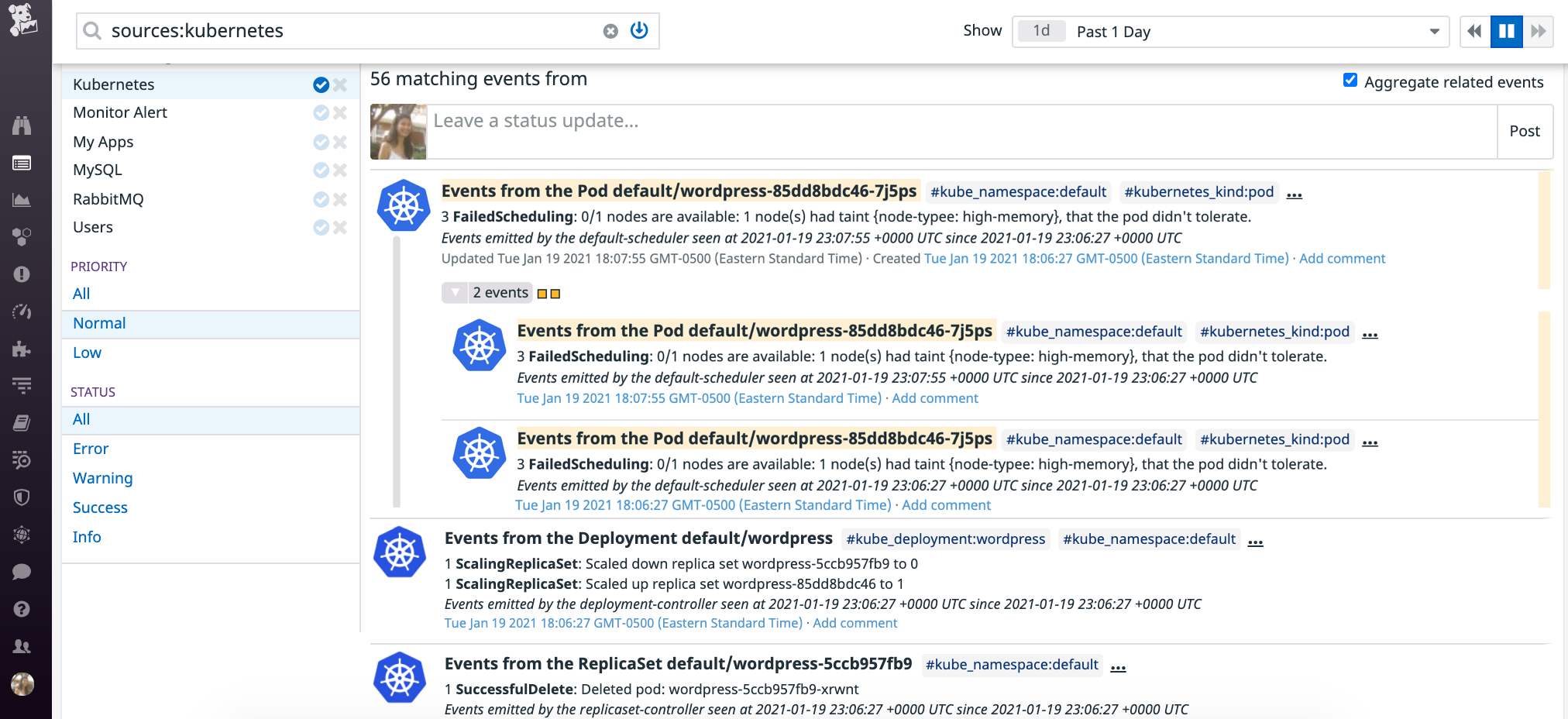Screen dimensions: 1568x719
Task: Enable the Monitor Alert source filter
Action: click(x=321, y=112)
